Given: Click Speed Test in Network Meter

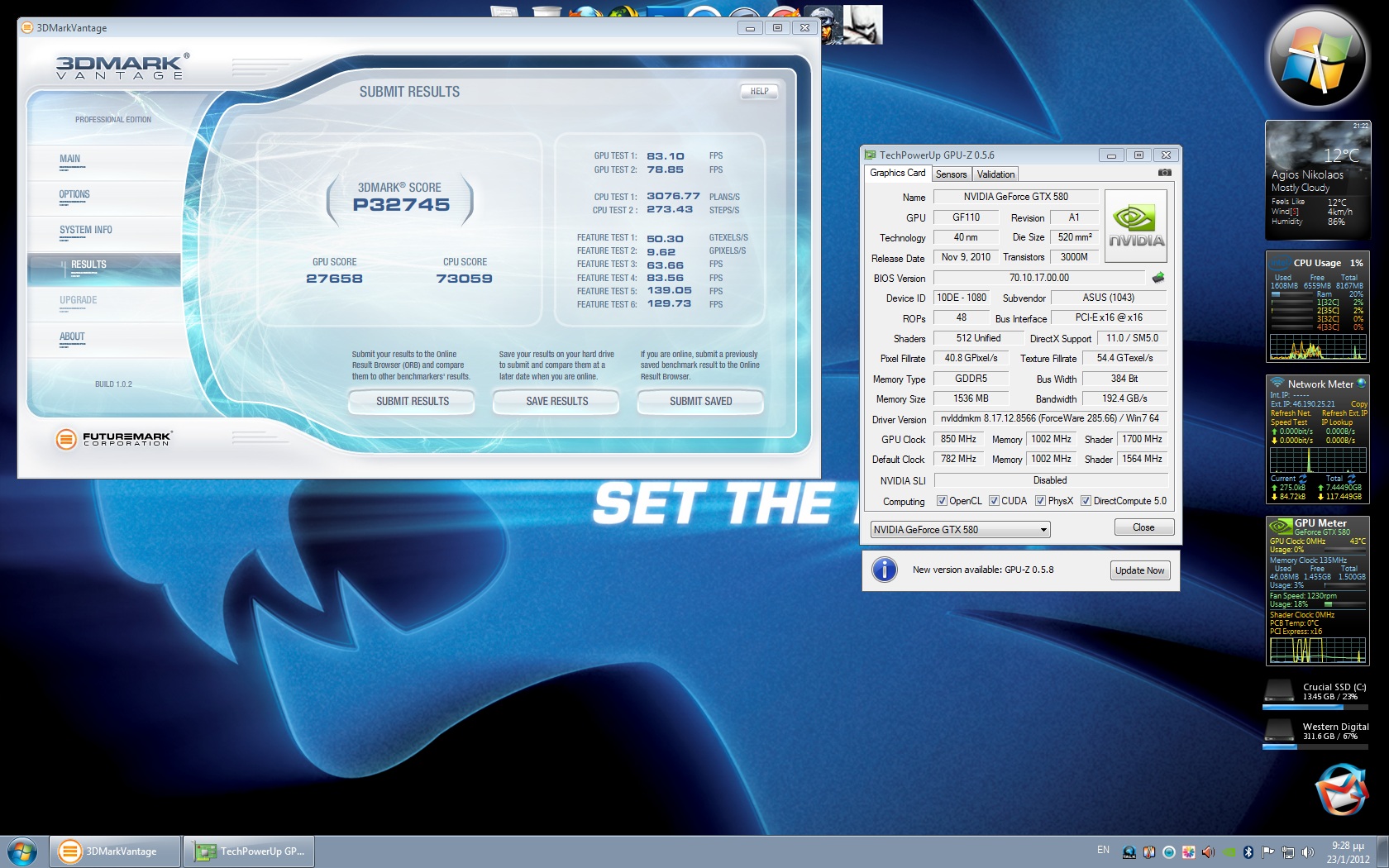Looking at the screenshot, I should [x=1289, y=422].
